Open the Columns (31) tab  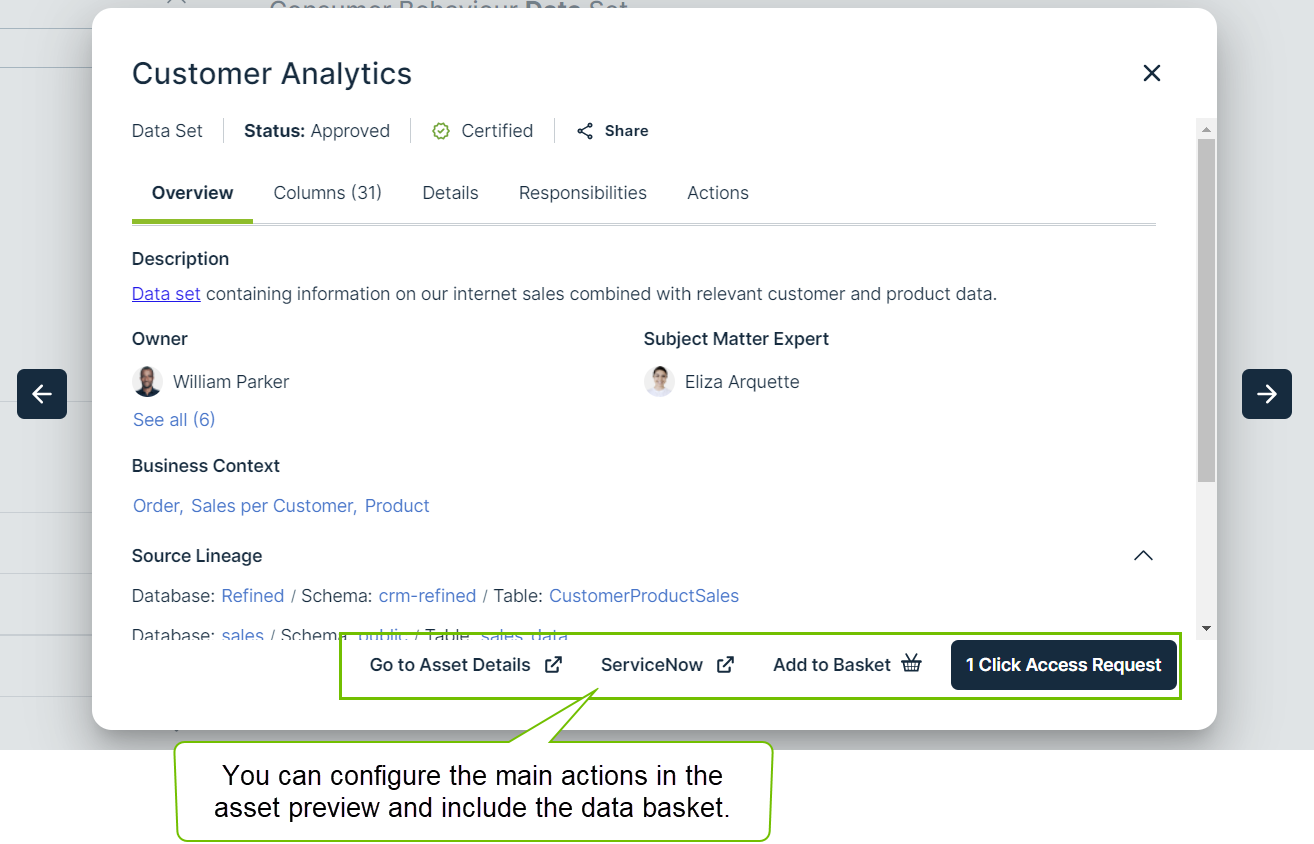[x=327, y=193]
